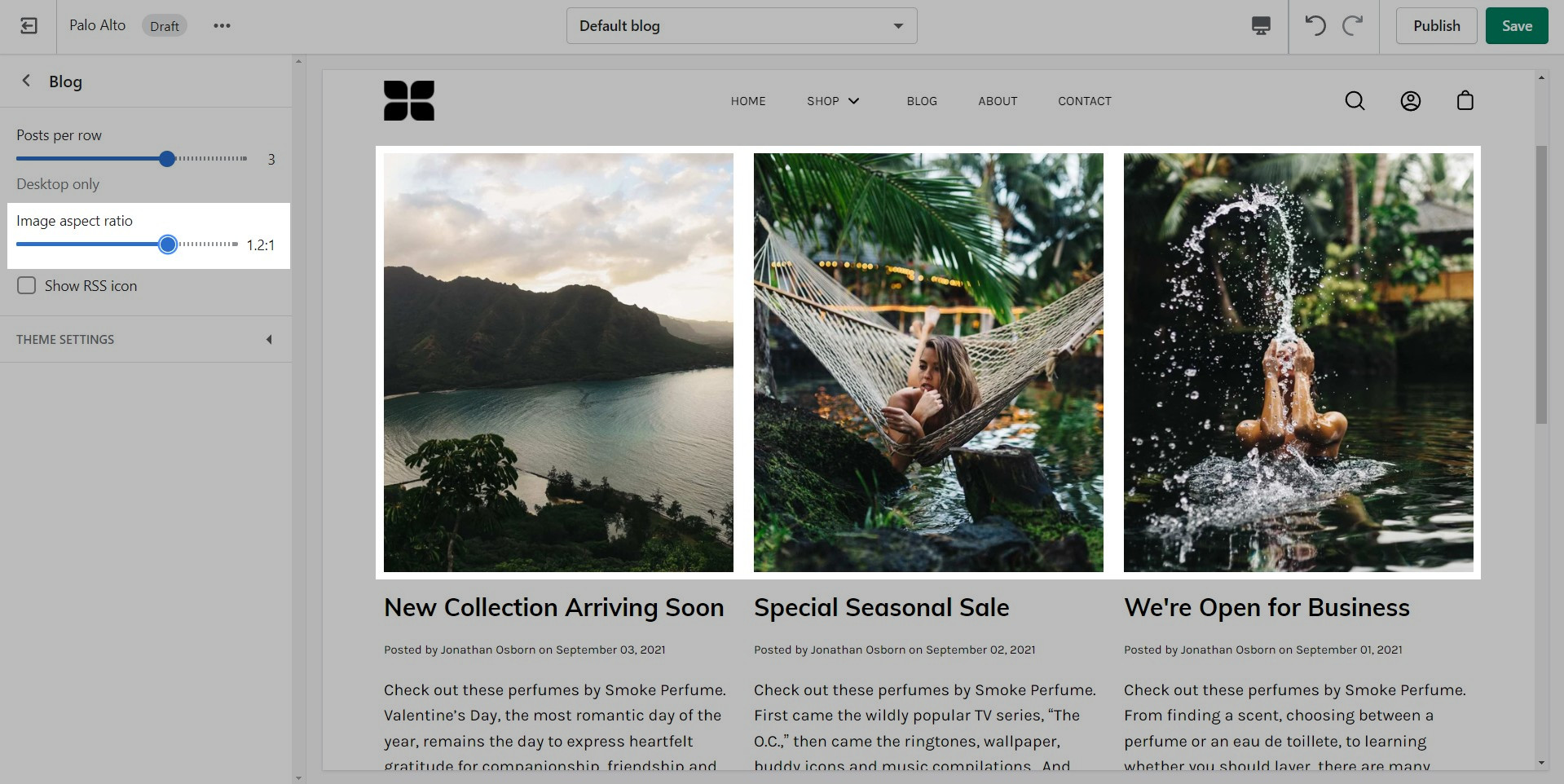Open the store search icon
The image size is (1564, 784).
tap(1355, 101)
